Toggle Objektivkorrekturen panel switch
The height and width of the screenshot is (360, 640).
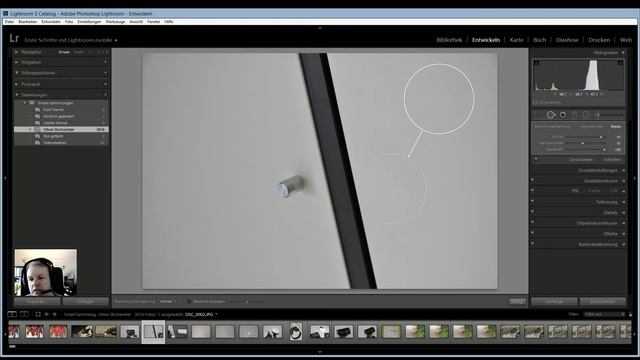point(532,222)
